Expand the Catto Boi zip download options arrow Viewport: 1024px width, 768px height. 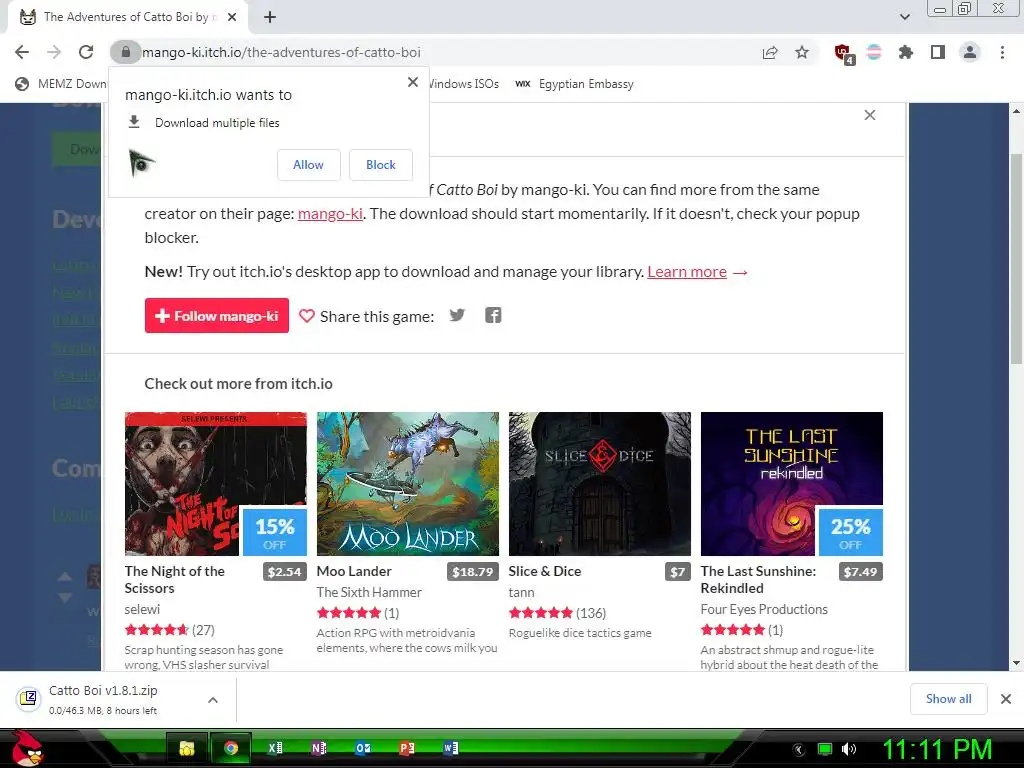click(212, 700)
